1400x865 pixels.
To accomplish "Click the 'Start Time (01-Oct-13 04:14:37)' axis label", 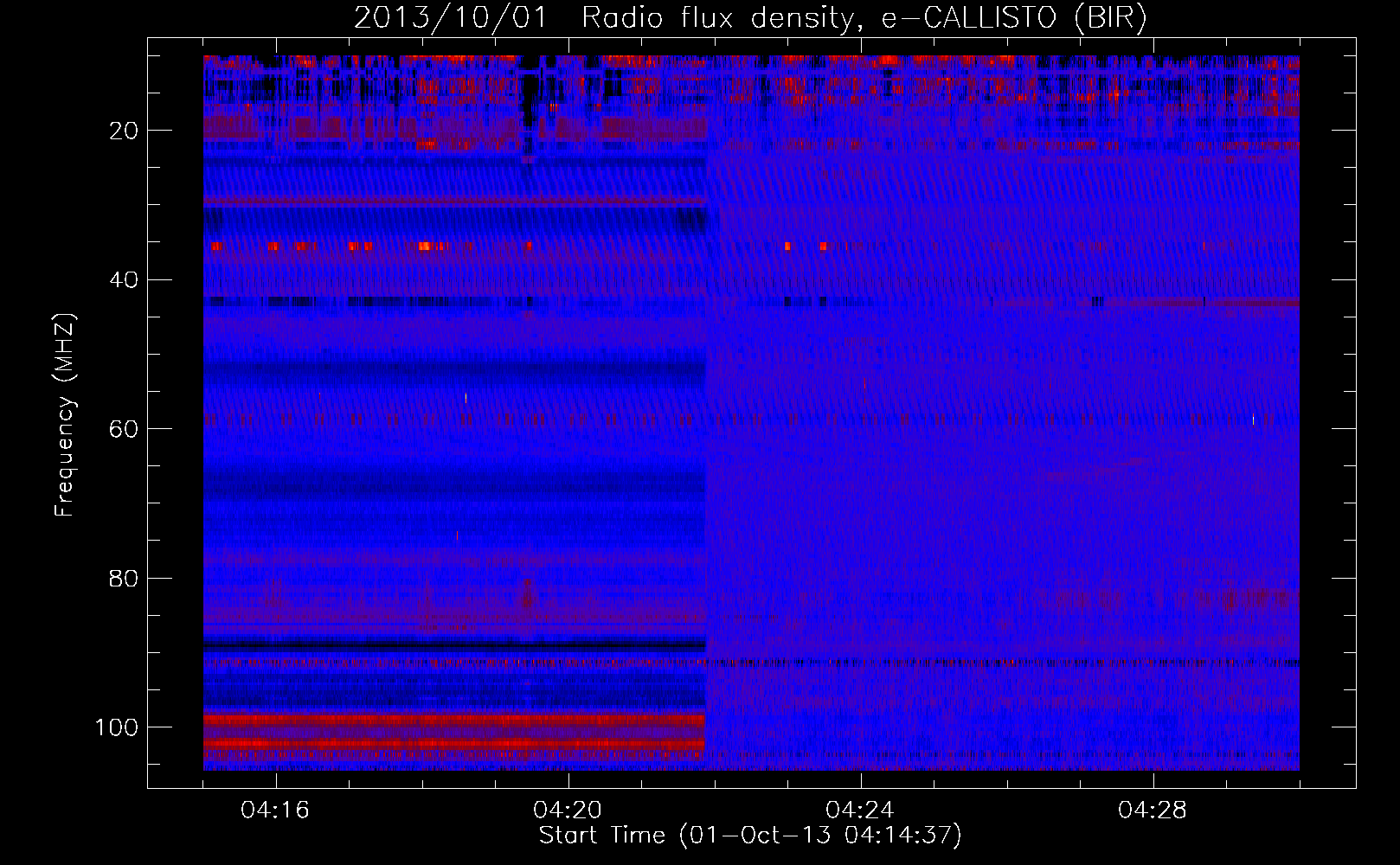I will (x=750, y=836).
